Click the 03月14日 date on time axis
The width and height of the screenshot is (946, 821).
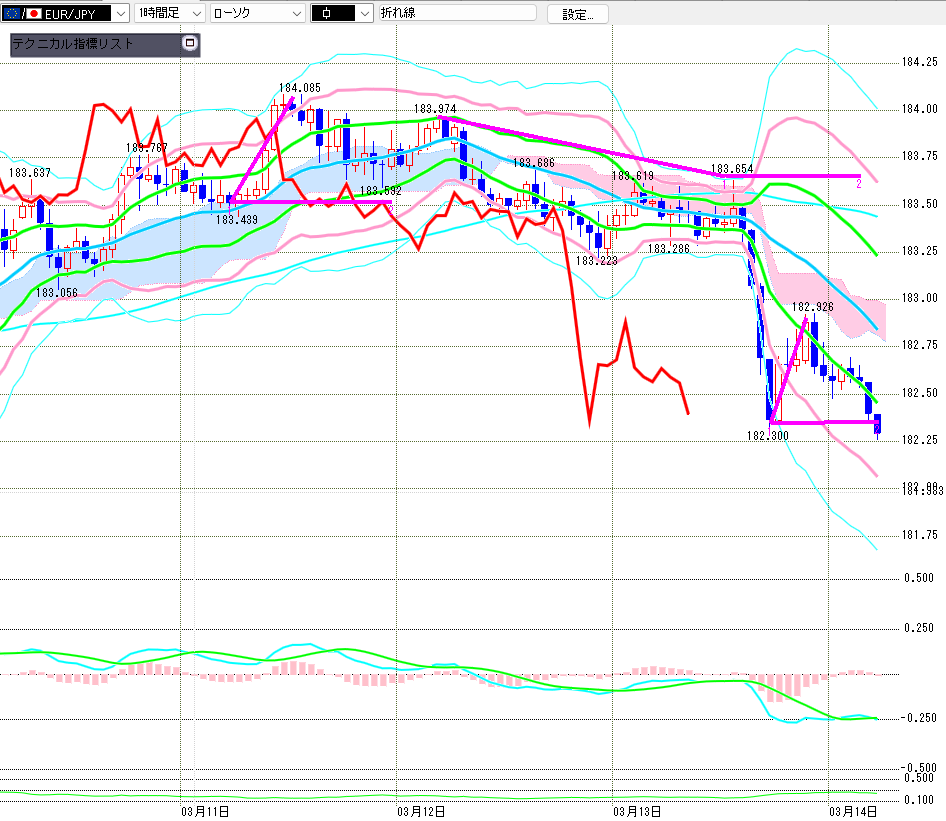click(853, 810)
